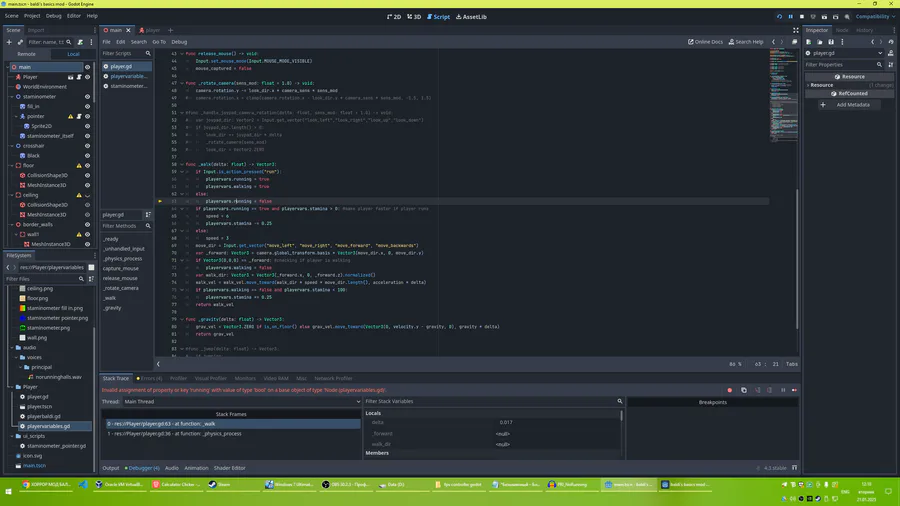Click the Search Help button

point(746,42)
